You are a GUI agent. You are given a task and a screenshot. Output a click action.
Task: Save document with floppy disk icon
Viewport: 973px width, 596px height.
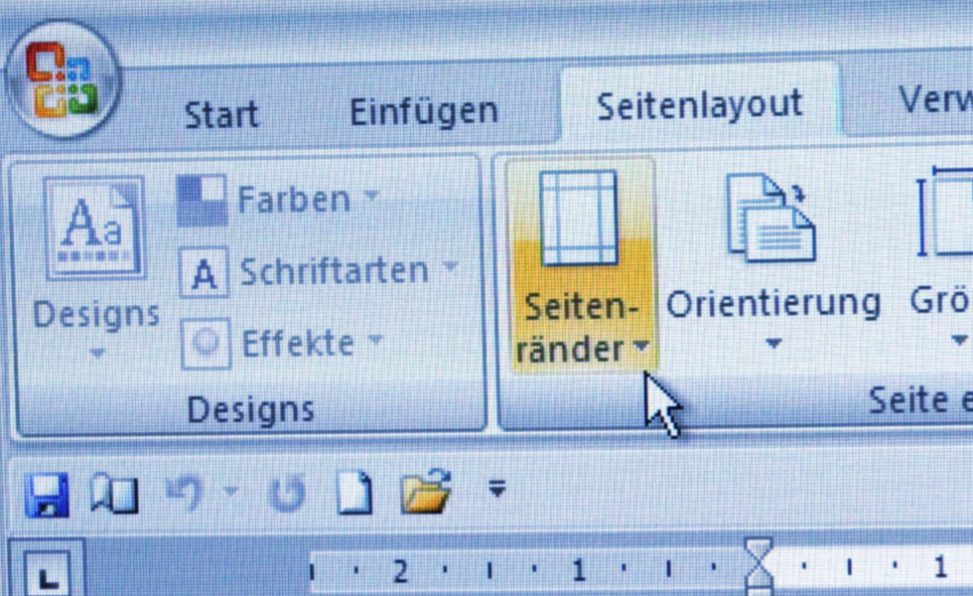click(x=47, y=495)
